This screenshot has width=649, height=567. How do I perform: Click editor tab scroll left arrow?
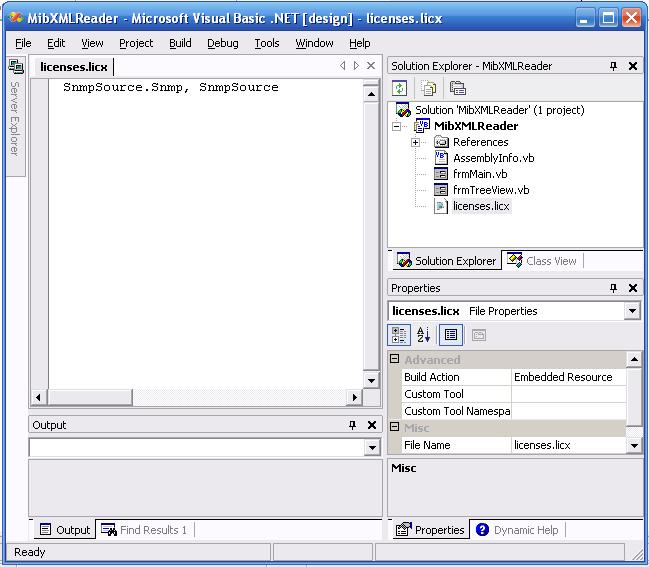coord(342,66)
